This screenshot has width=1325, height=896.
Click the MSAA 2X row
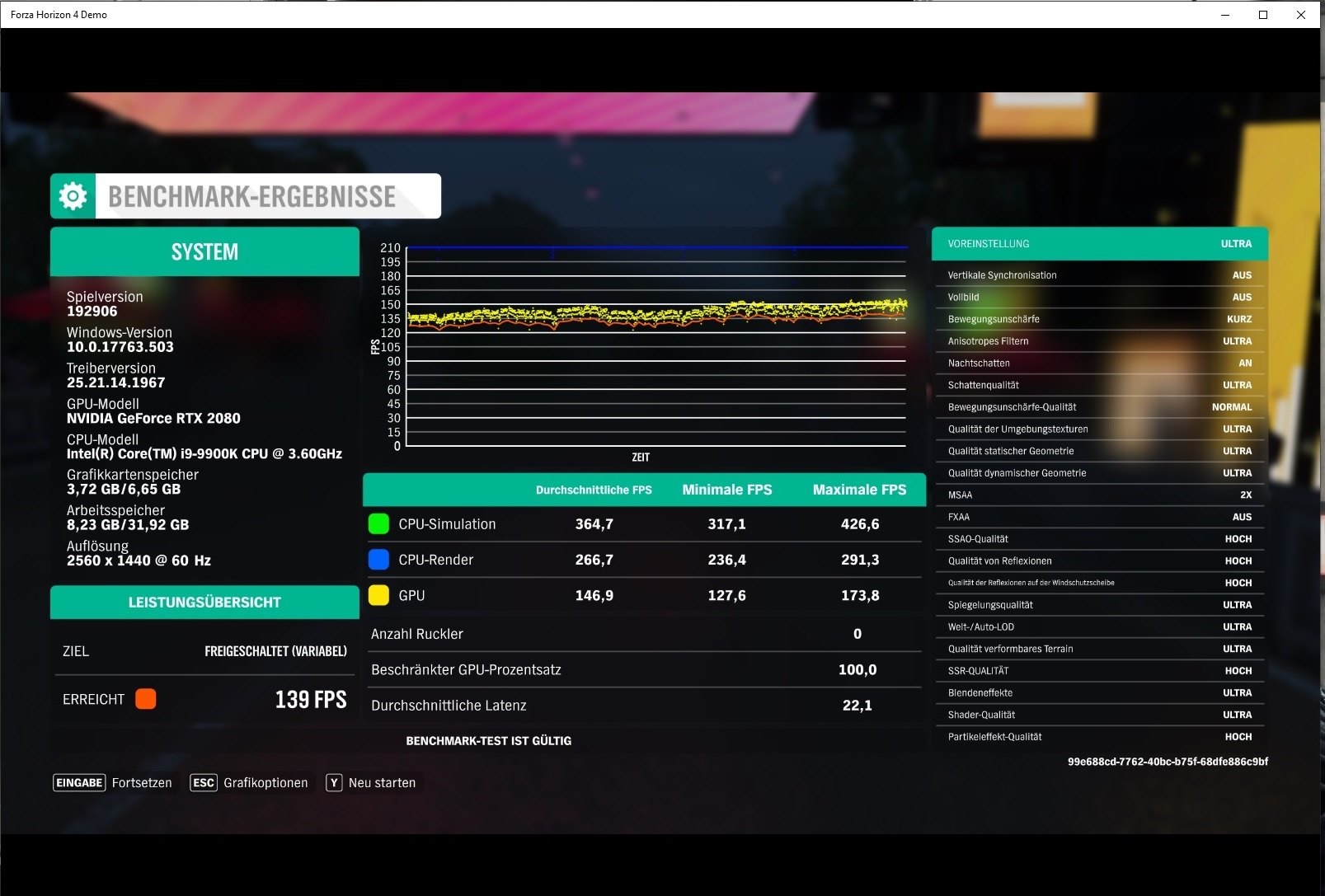[x=1100, y=495]
